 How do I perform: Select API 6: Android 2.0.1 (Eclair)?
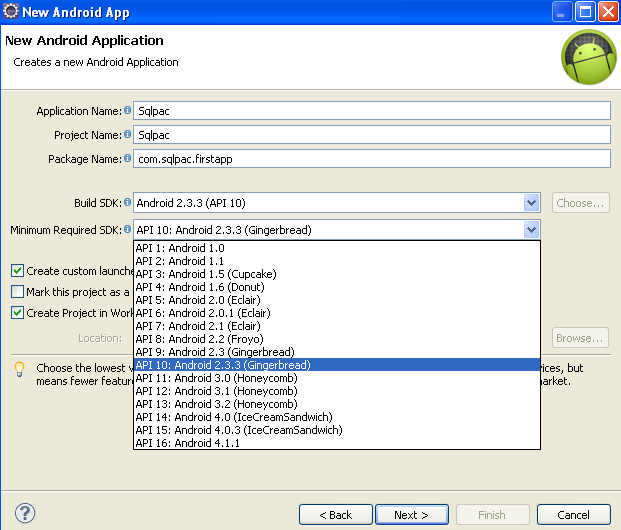(337, 313)
